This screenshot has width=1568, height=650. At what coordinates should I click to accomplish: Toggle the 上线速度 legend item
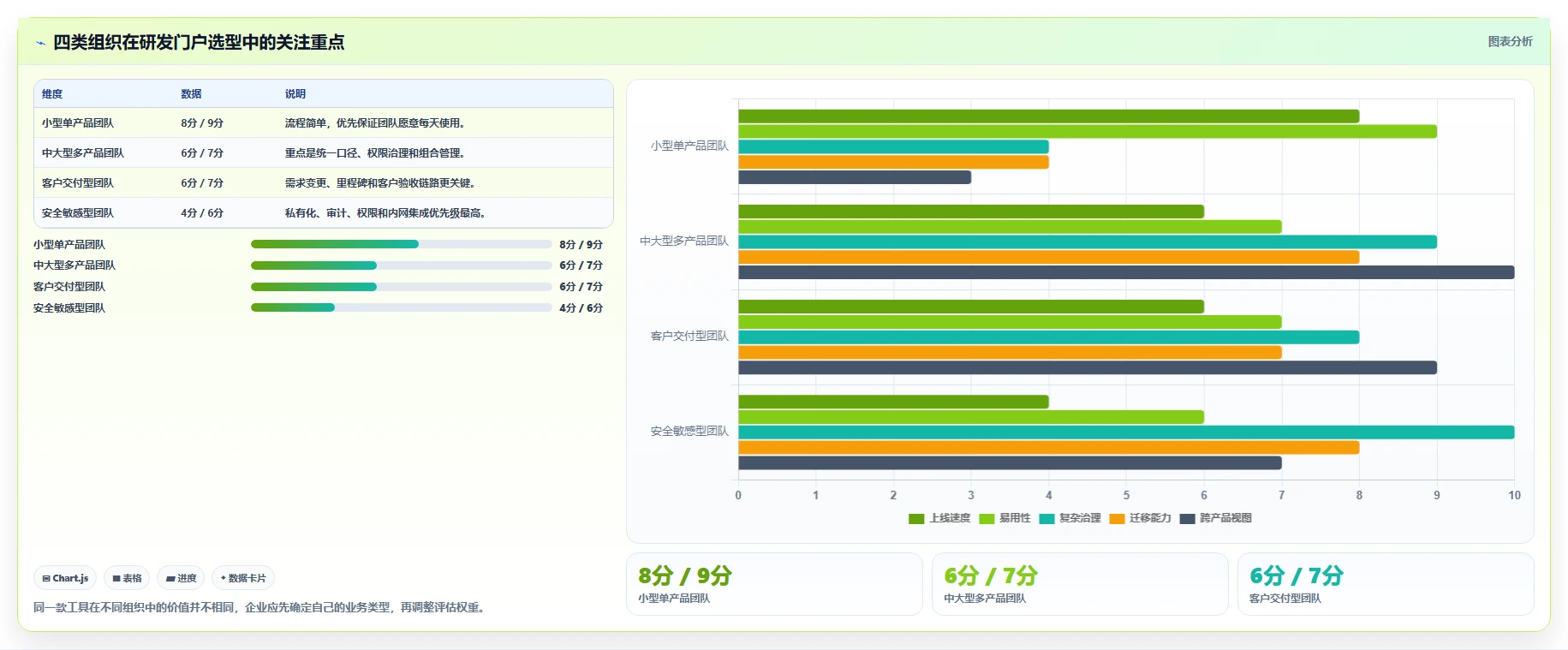pos(939,518)
